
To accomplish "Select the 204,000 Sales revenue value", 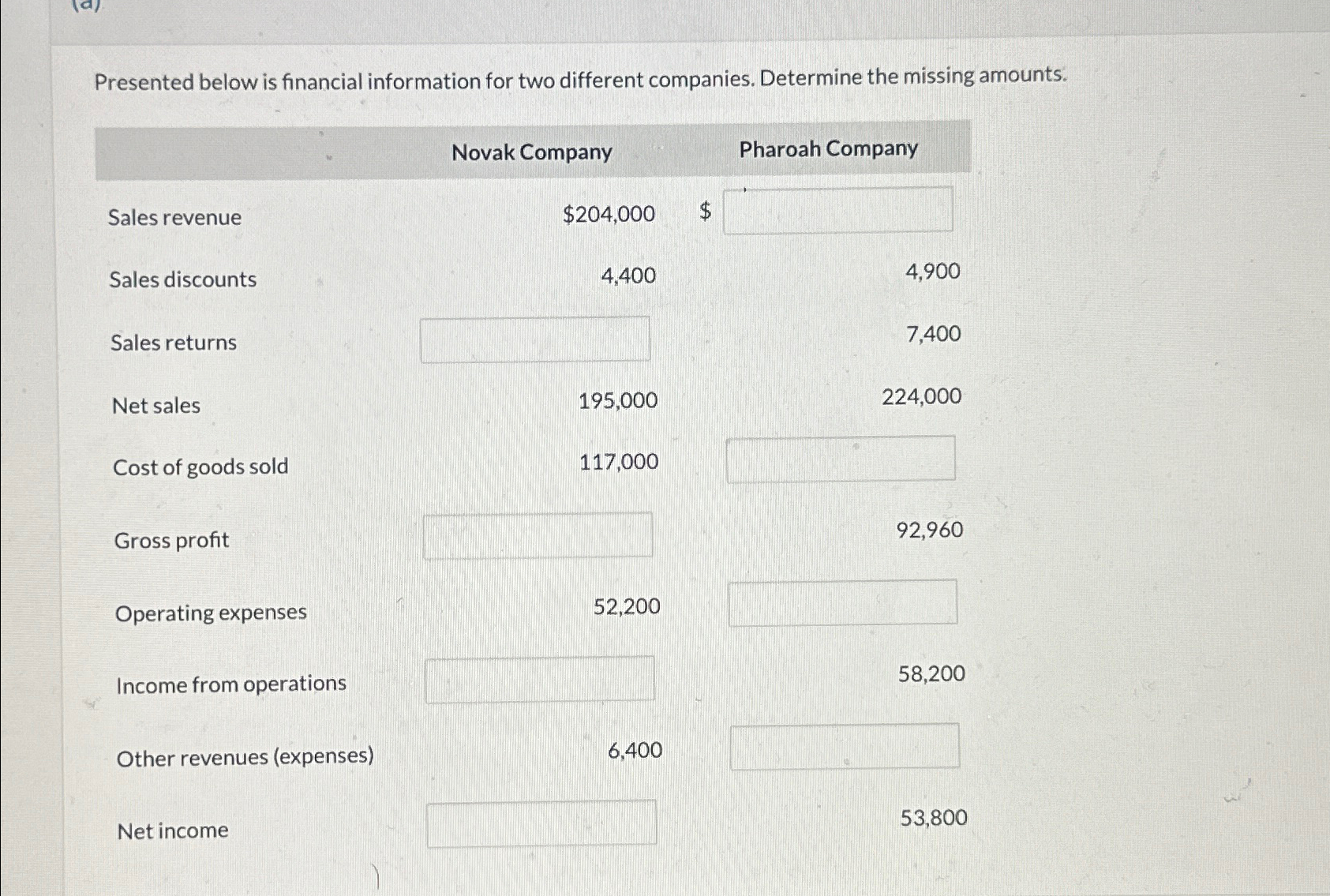I will [608, 215].
